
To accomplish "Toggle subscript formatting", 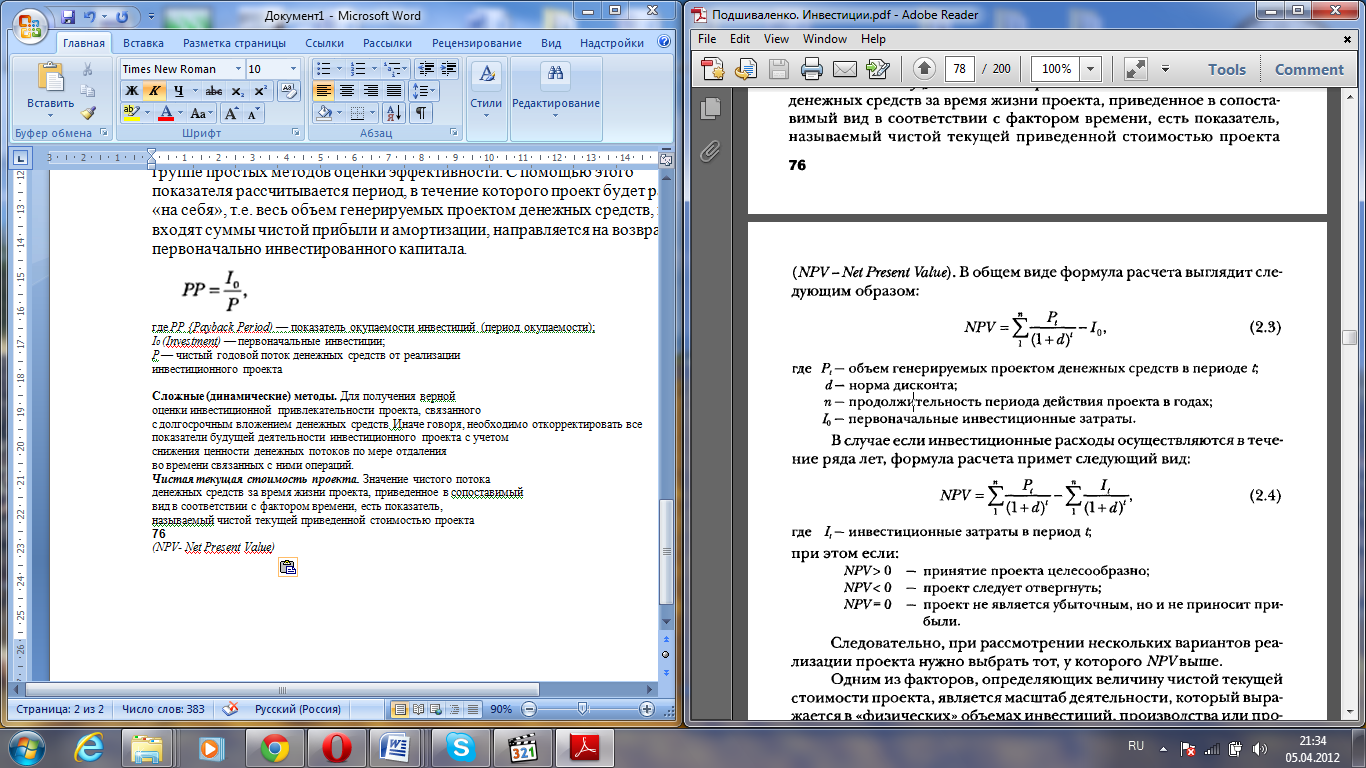I will pos(237,91).
